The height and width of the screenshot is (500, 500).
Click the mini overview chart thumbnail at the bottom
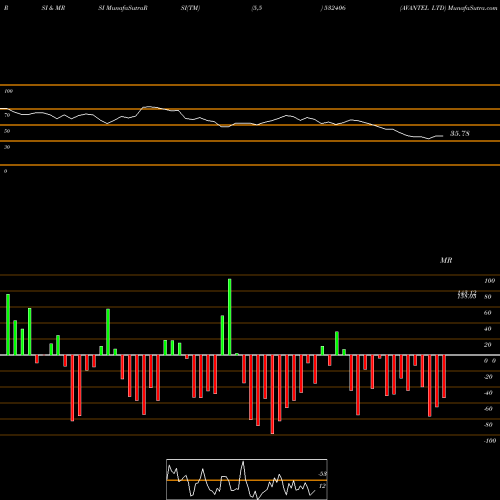click(x=247, y=479)
